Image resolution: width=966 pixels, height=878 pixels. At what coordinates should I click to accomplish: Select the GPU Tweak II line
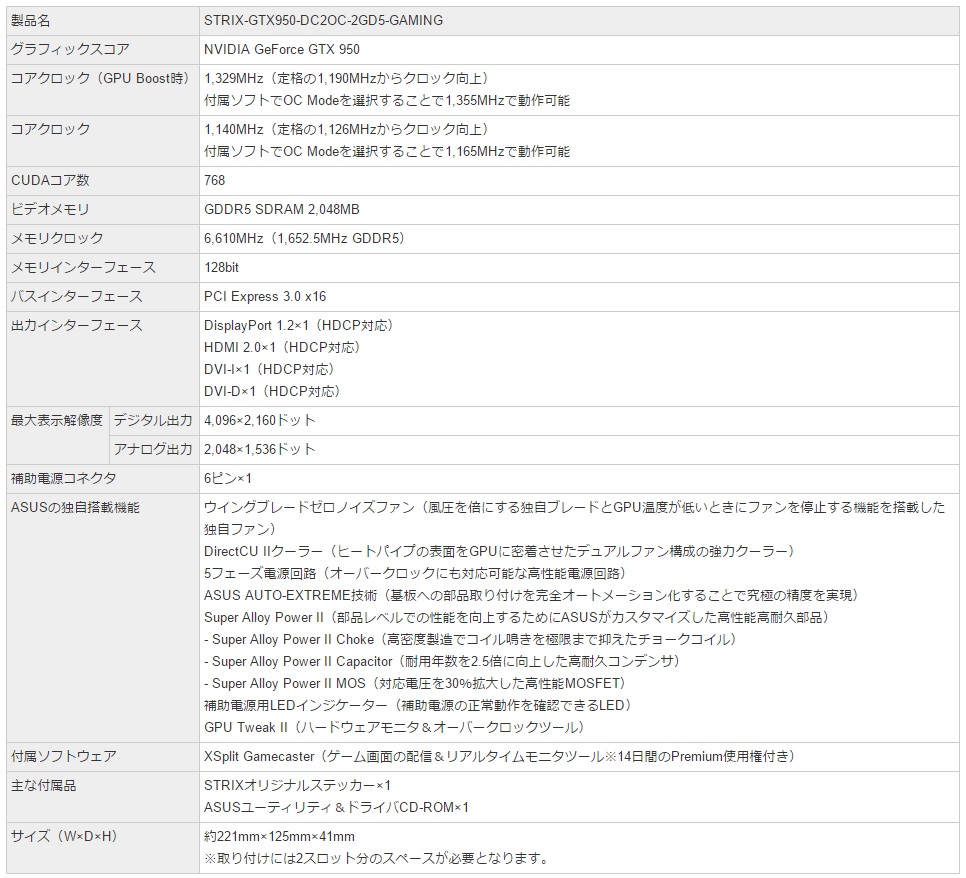(395, 727)
